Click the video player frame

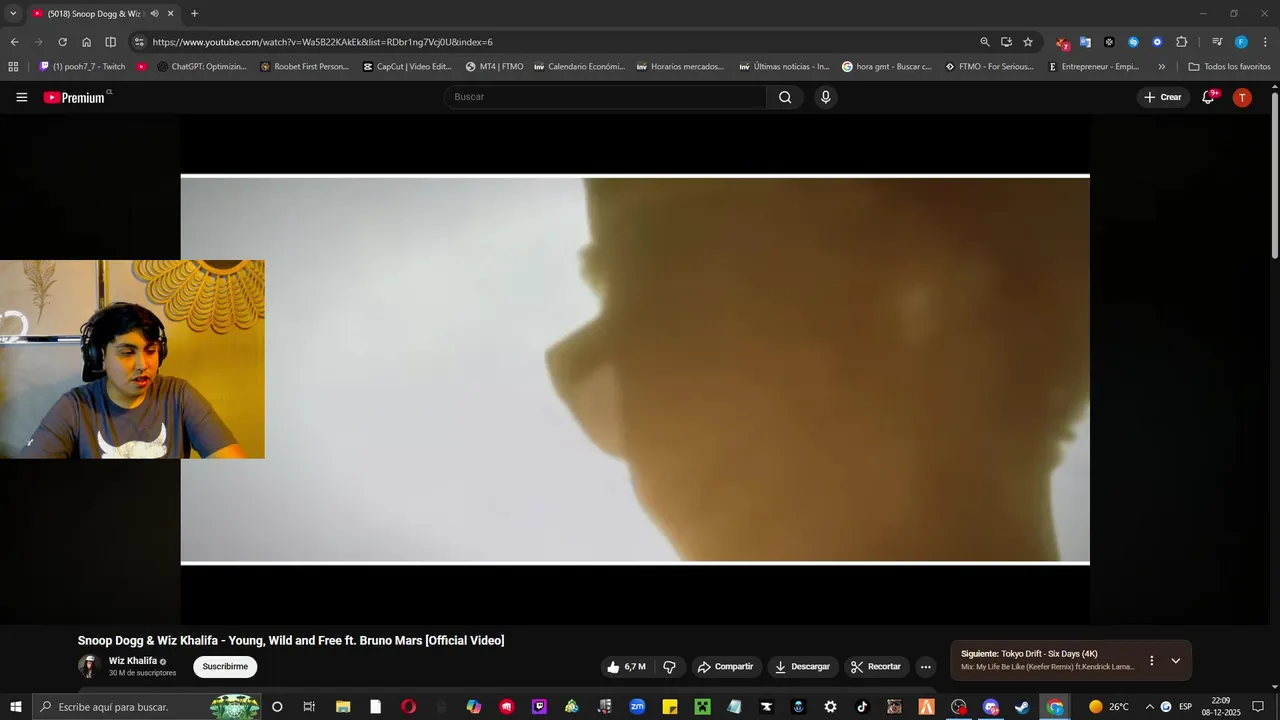coord(635,370)
